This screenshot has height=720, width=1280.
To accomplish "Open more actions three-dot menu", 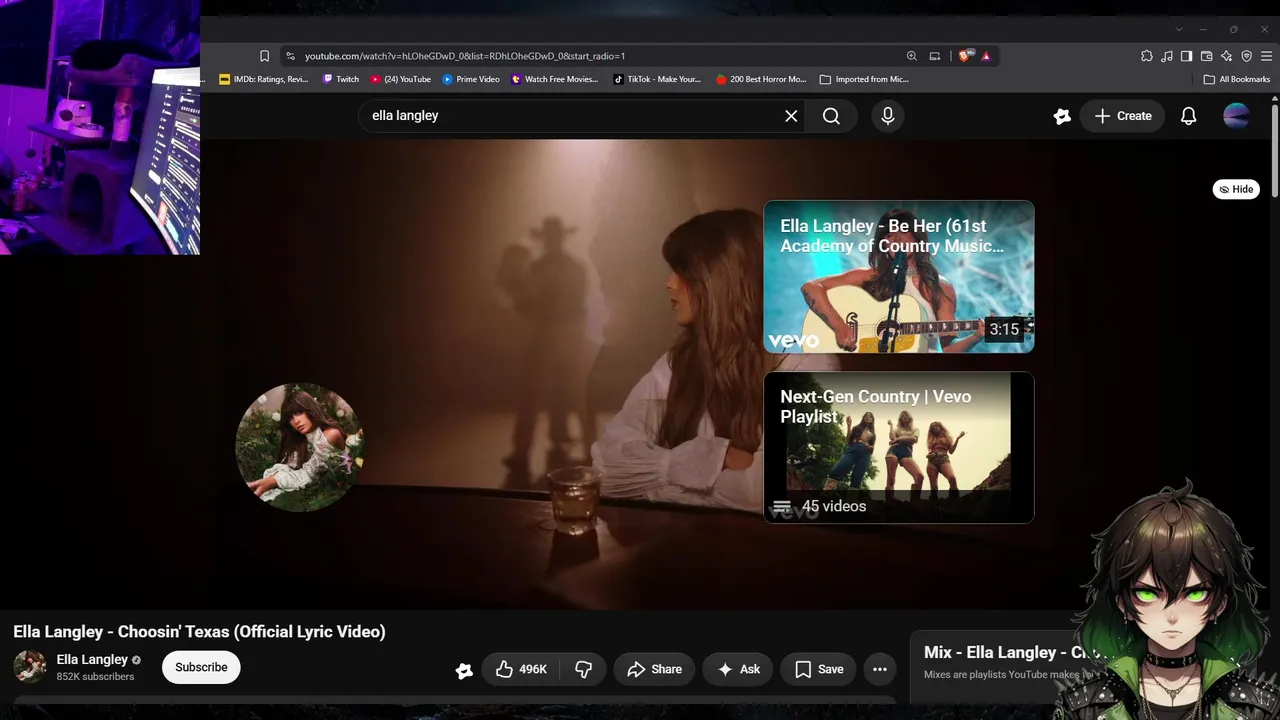I will (880, 669).
